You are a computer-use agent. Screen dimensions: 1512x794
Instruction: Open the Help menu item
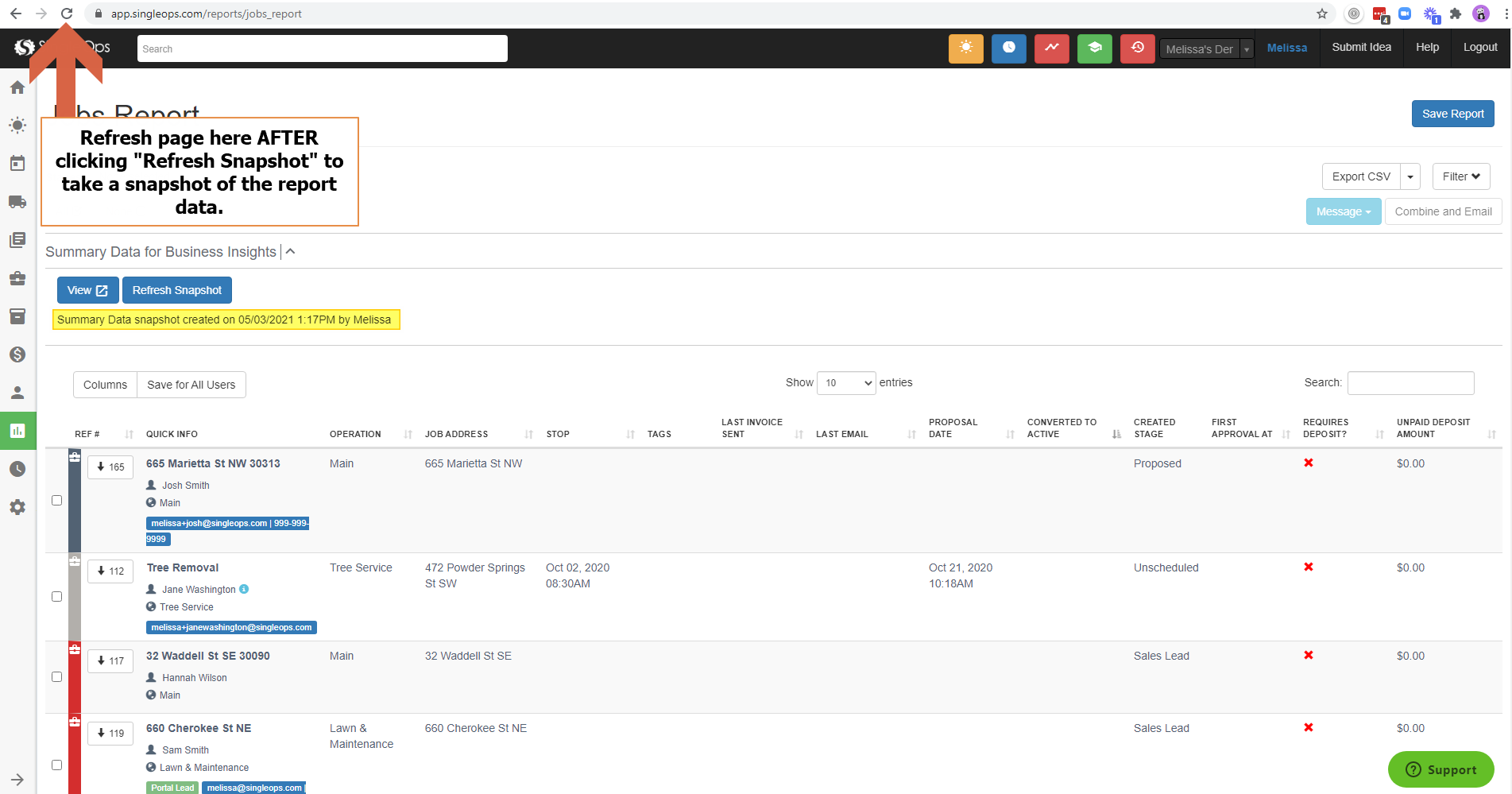tap(1427, 48)
